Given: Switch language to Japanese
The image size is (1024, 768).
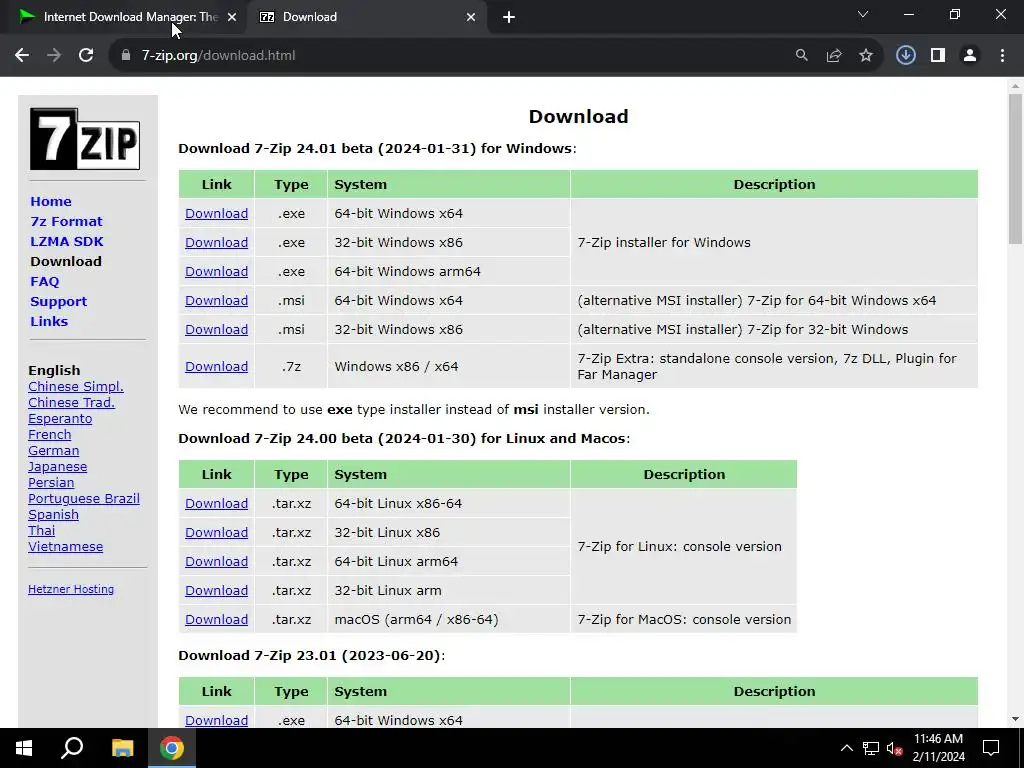Looking at the screenshot, I should 57,467.
